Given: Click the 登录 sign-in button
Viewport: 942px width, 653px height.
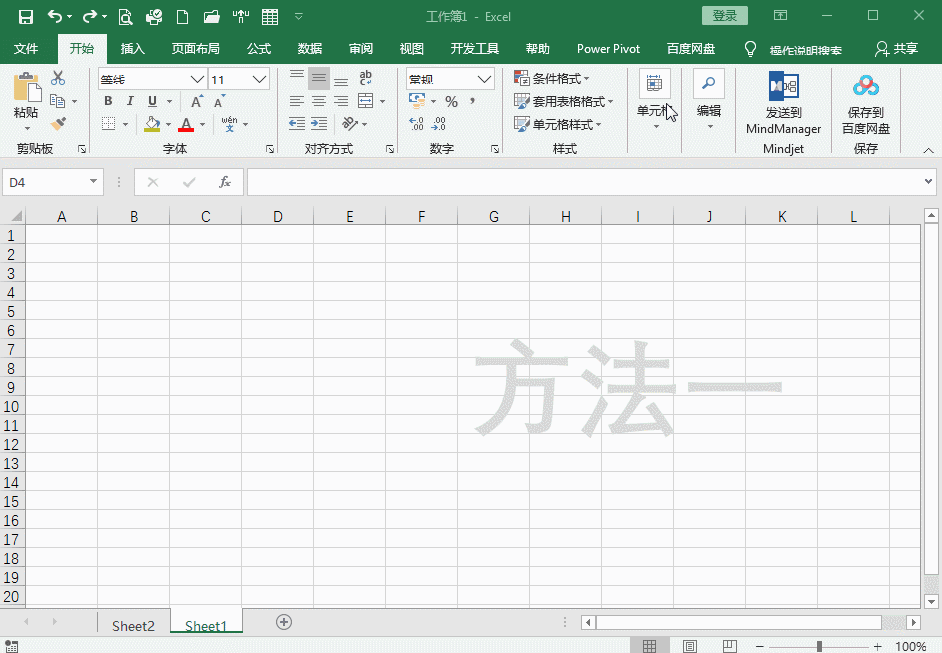Looking at the screenshot, I should pyautogui.click(x=725, y=16).
